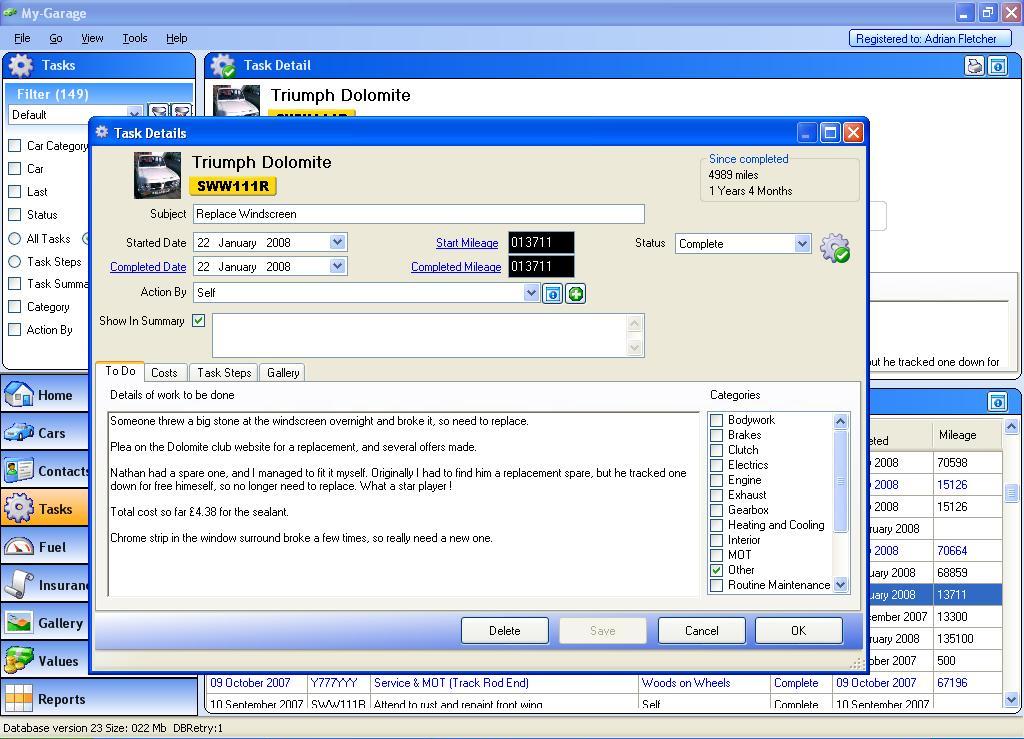Click the Triumph Dolomite car thumbnail

tap(157, 175)
